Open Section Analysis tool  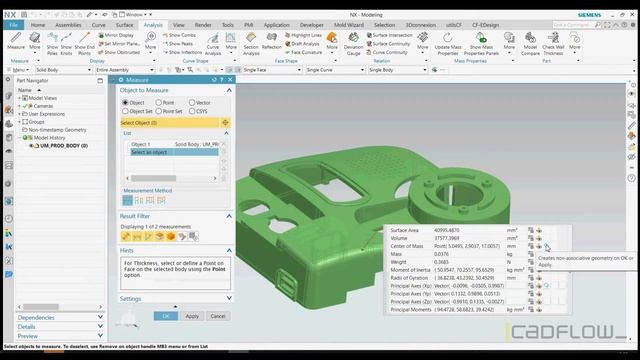point(251,44)
